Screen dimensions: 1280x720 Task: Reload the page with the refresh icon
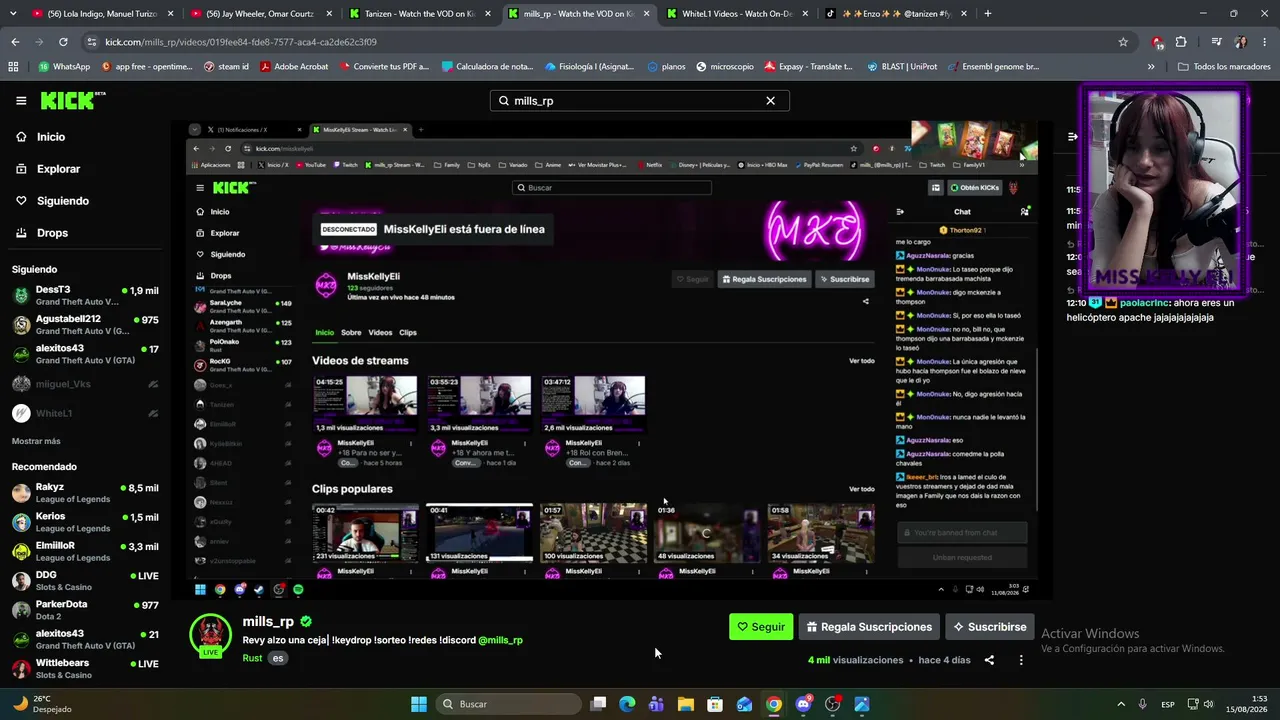click(x=63, y=42)
